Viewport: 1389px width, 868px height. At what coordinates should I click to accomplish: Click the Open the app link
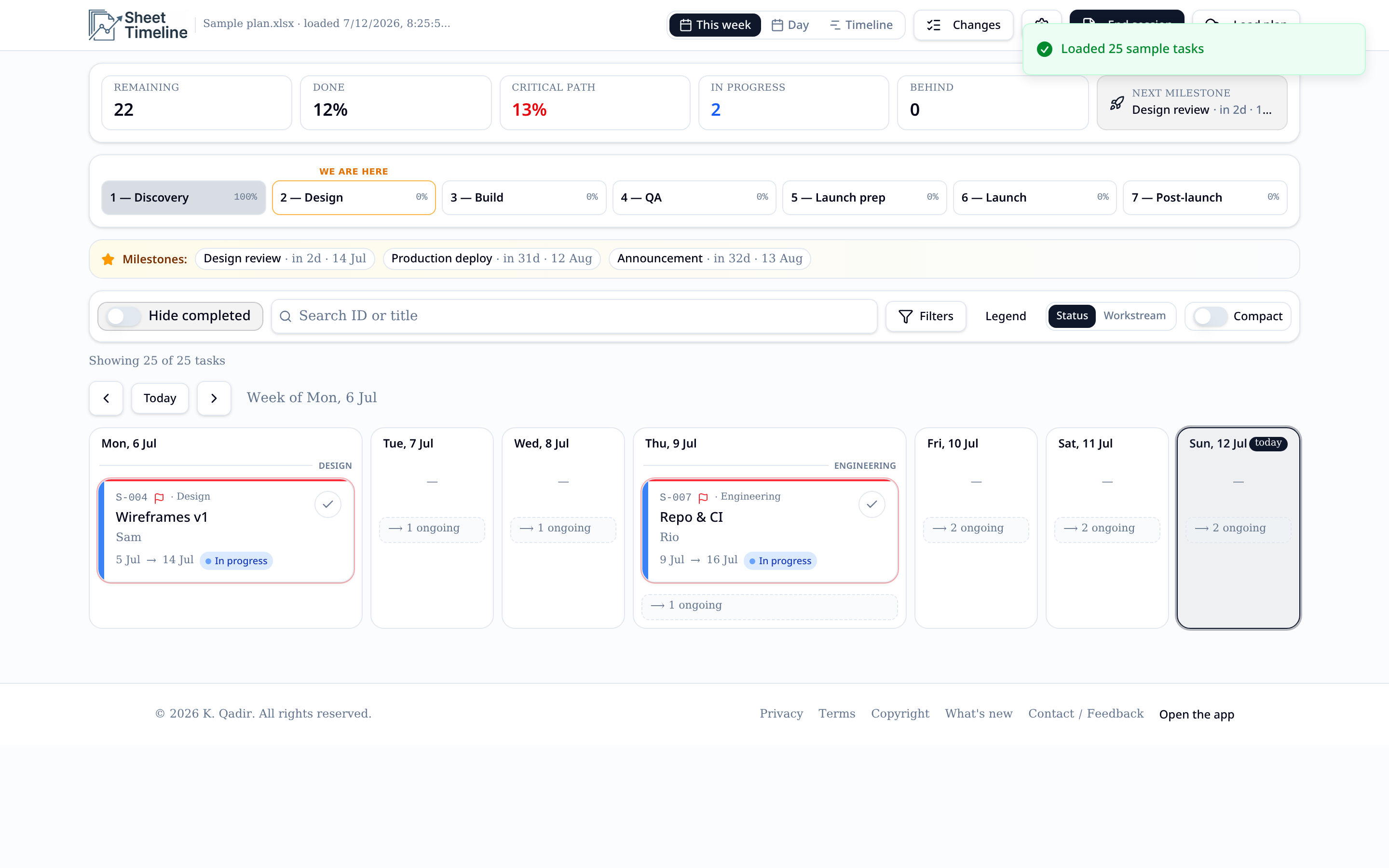click(x=1196, y=714)
